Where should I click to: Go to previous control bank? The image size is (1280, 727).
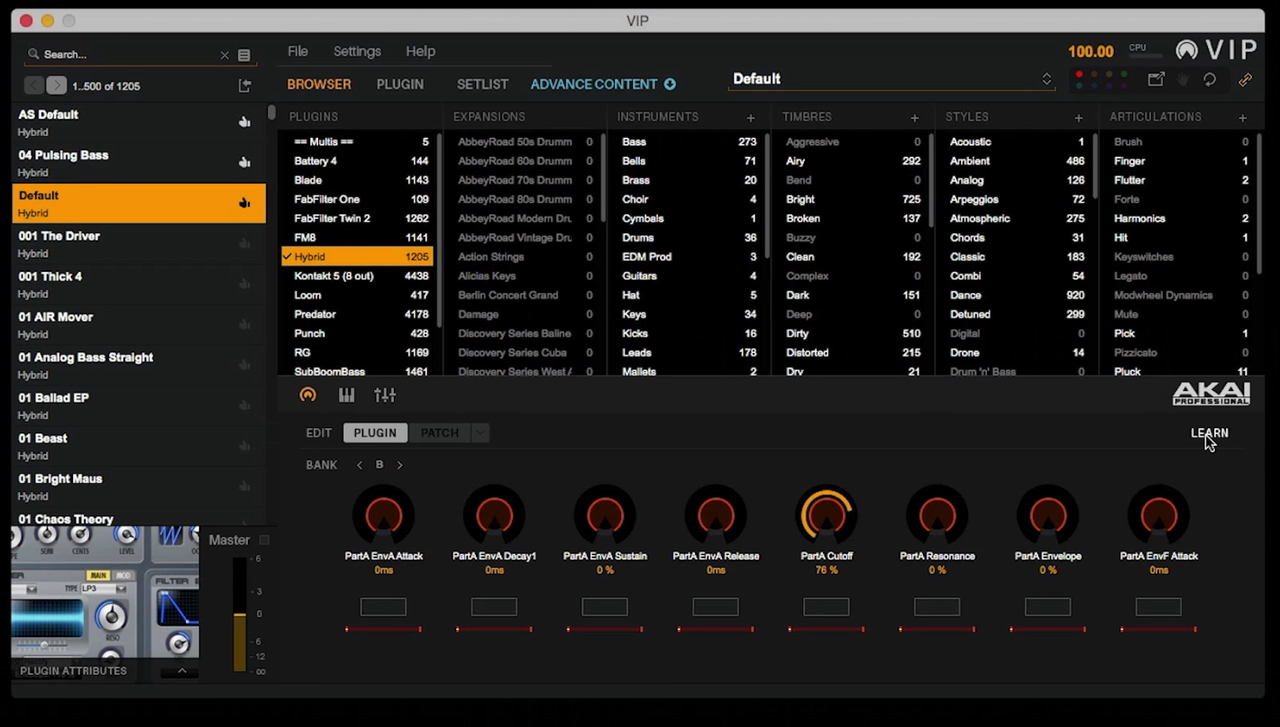pos(359,465)
